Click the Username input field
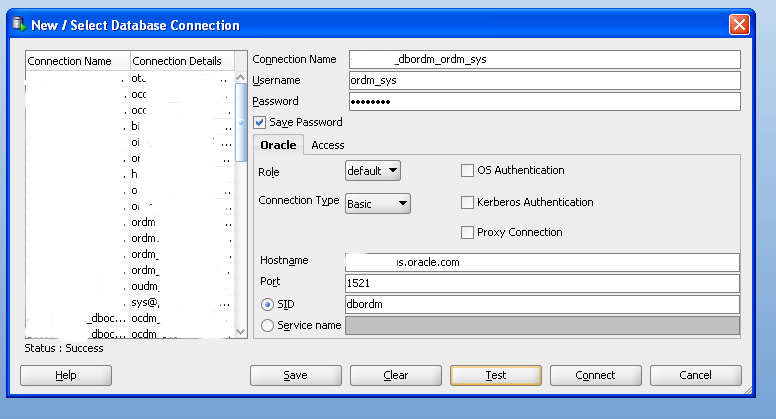This screenshot has height=419, width=776. [x=543, y=81]
